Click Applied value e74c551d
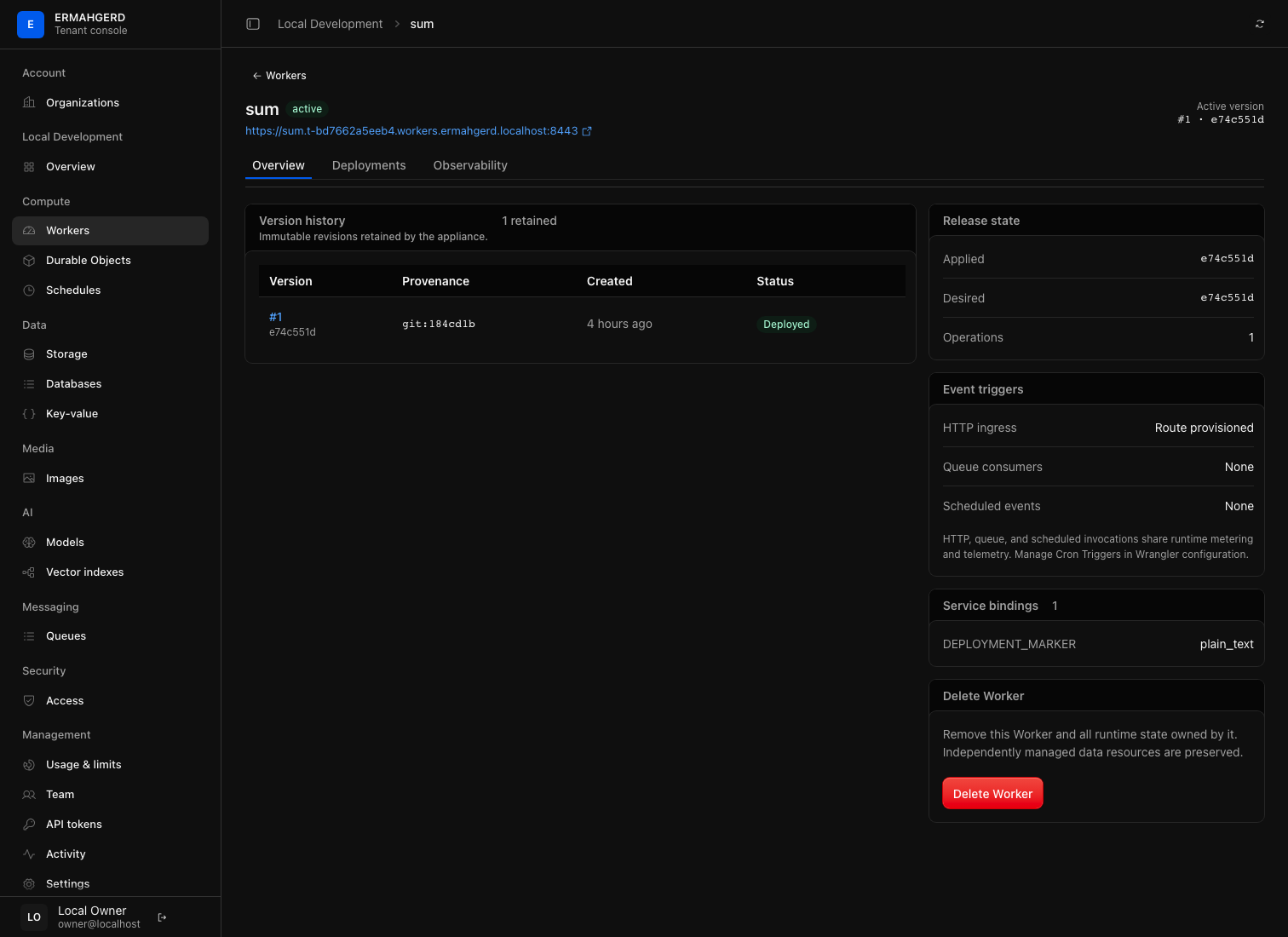The height and width of the screenshot is (937, 1288). coord(1227,259)
